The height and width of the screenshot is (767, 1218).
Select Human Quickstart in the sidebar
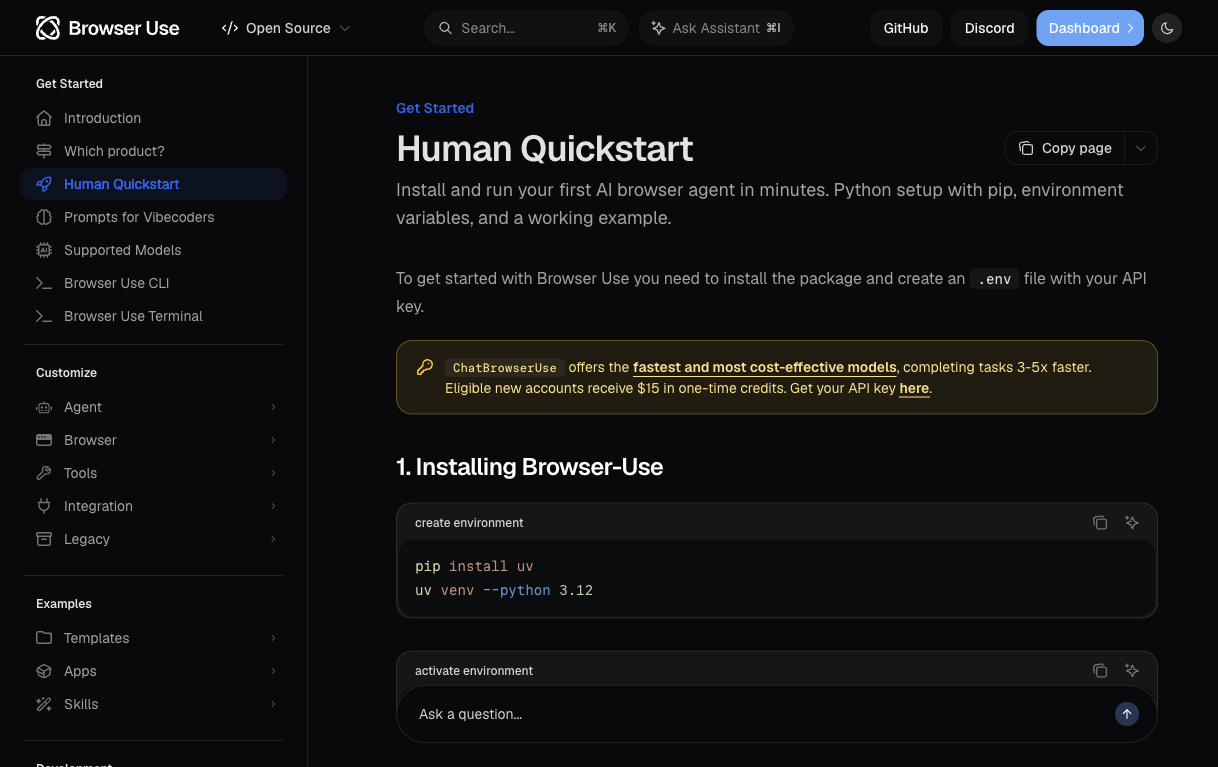[x=154, y=184]
